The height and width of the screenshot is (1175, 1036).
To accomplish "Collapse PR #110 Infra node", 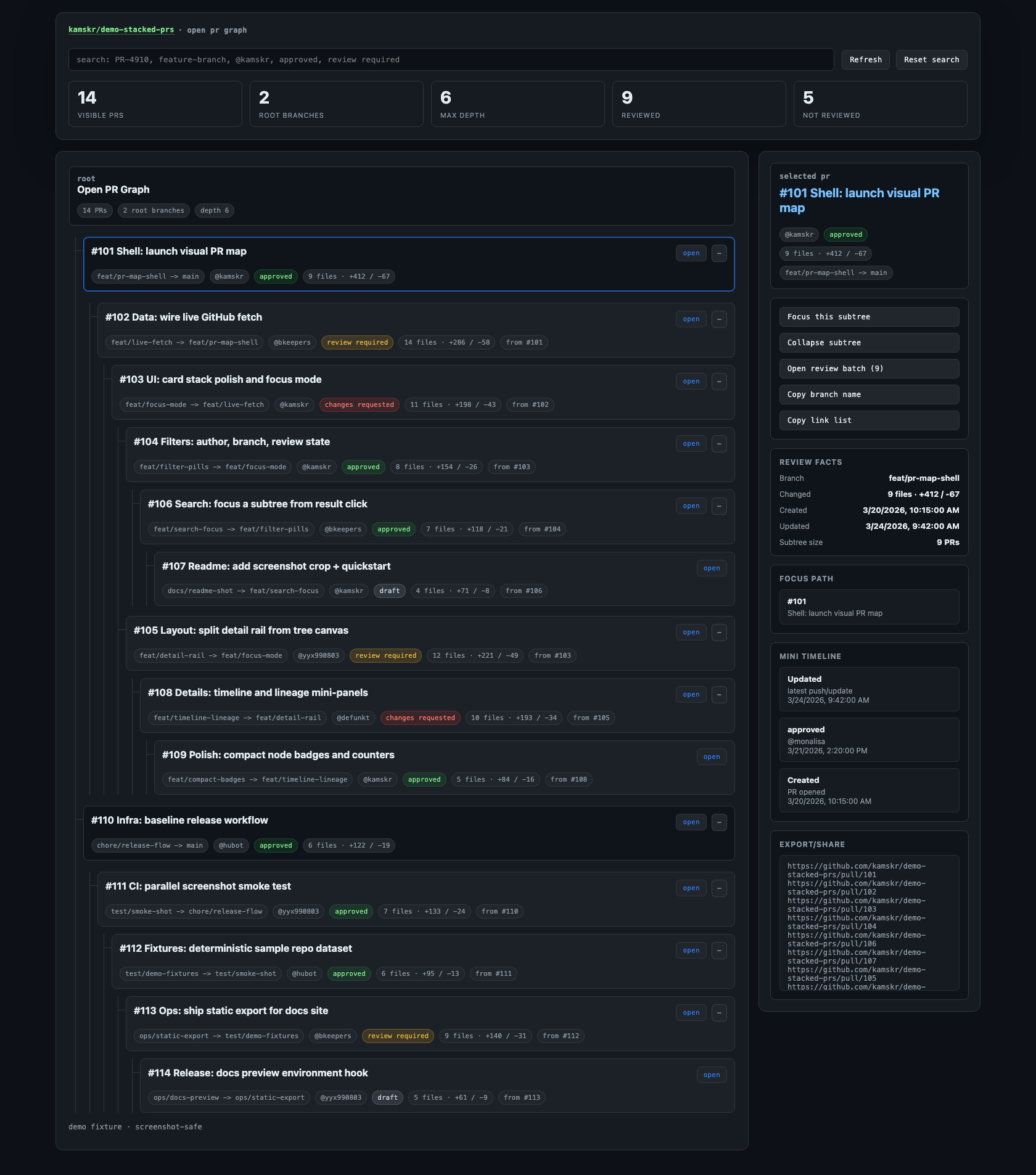I will coord(719,822).
